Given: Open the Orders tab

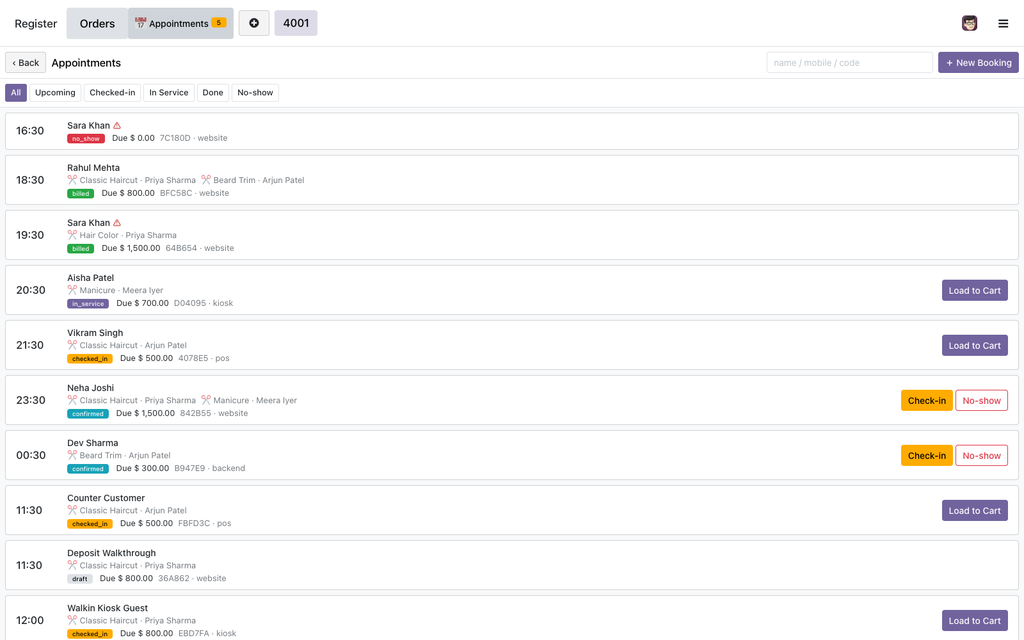Looking at the screenshot, I should [x=97, y=24].
